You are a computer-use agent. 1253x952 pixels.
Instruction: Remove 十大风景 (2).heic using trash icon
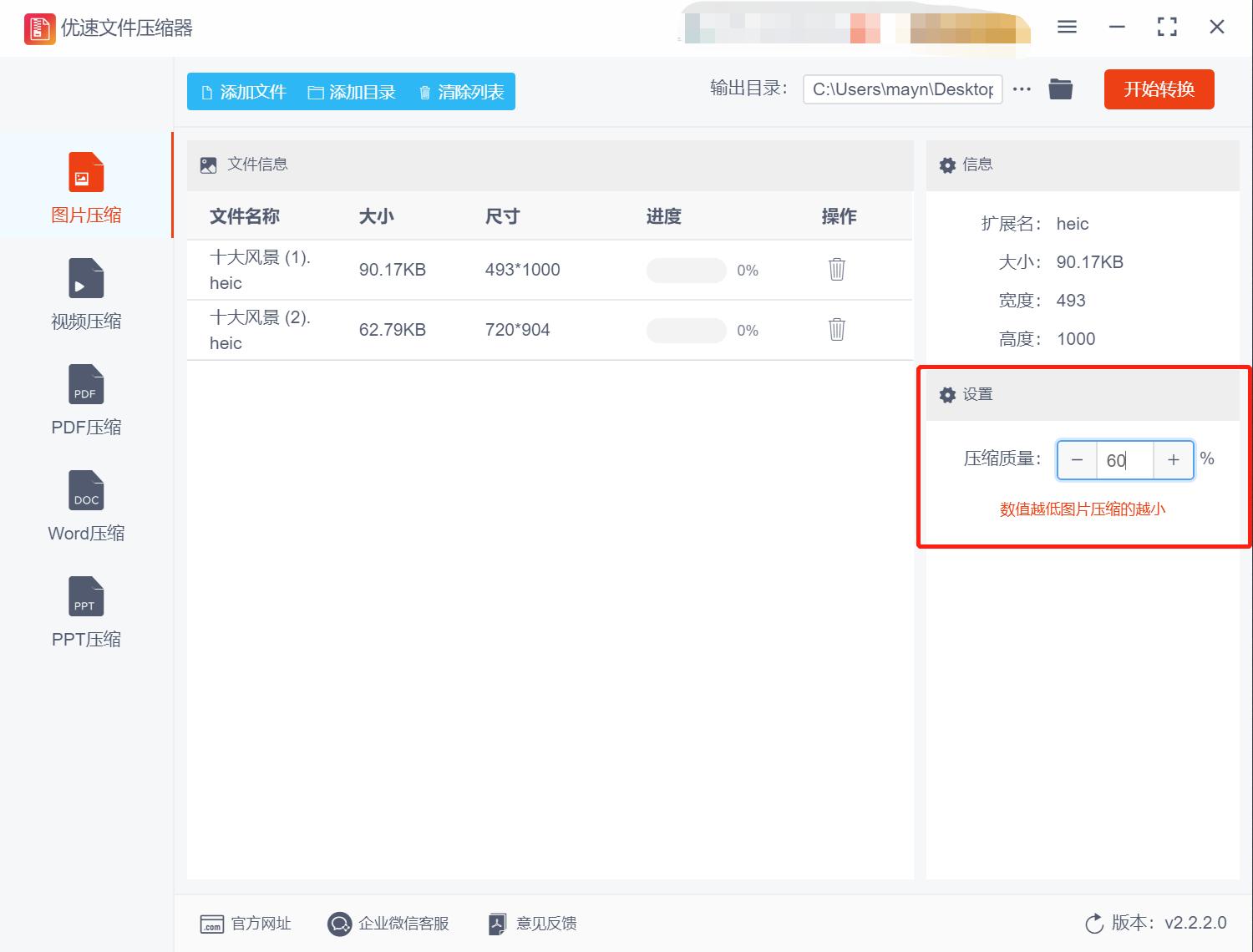pos(836,330)
